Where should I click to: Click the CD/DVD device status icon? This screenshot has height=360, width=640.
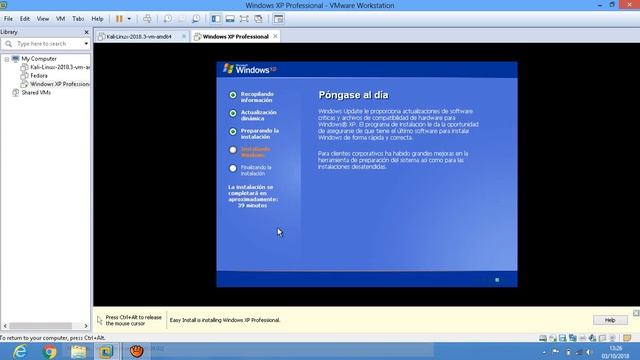(x=553, y=338)
